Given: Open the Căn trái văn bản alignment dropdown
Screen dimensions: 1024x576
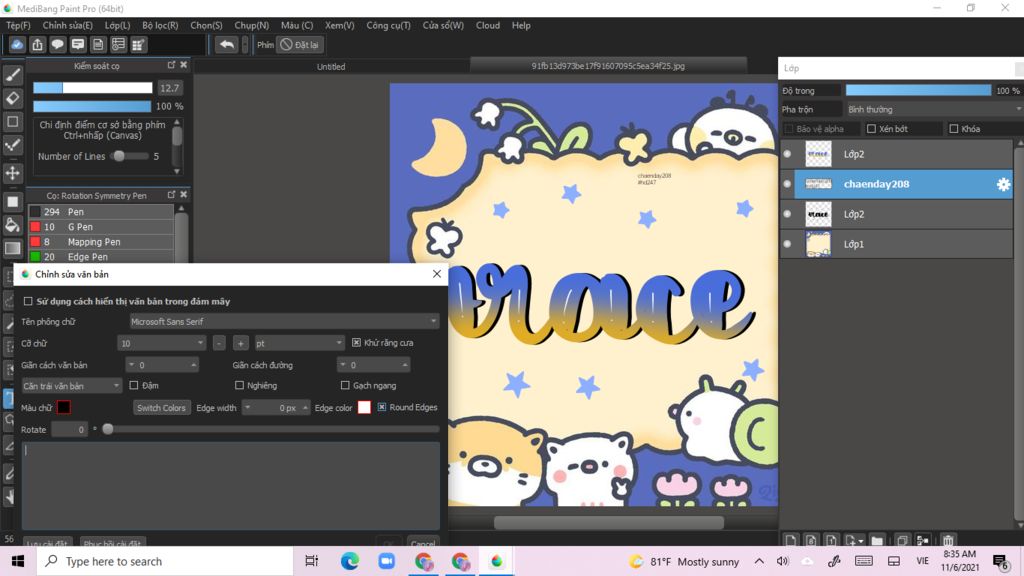Looking at the screenshot, I should [x=71, y=386].
